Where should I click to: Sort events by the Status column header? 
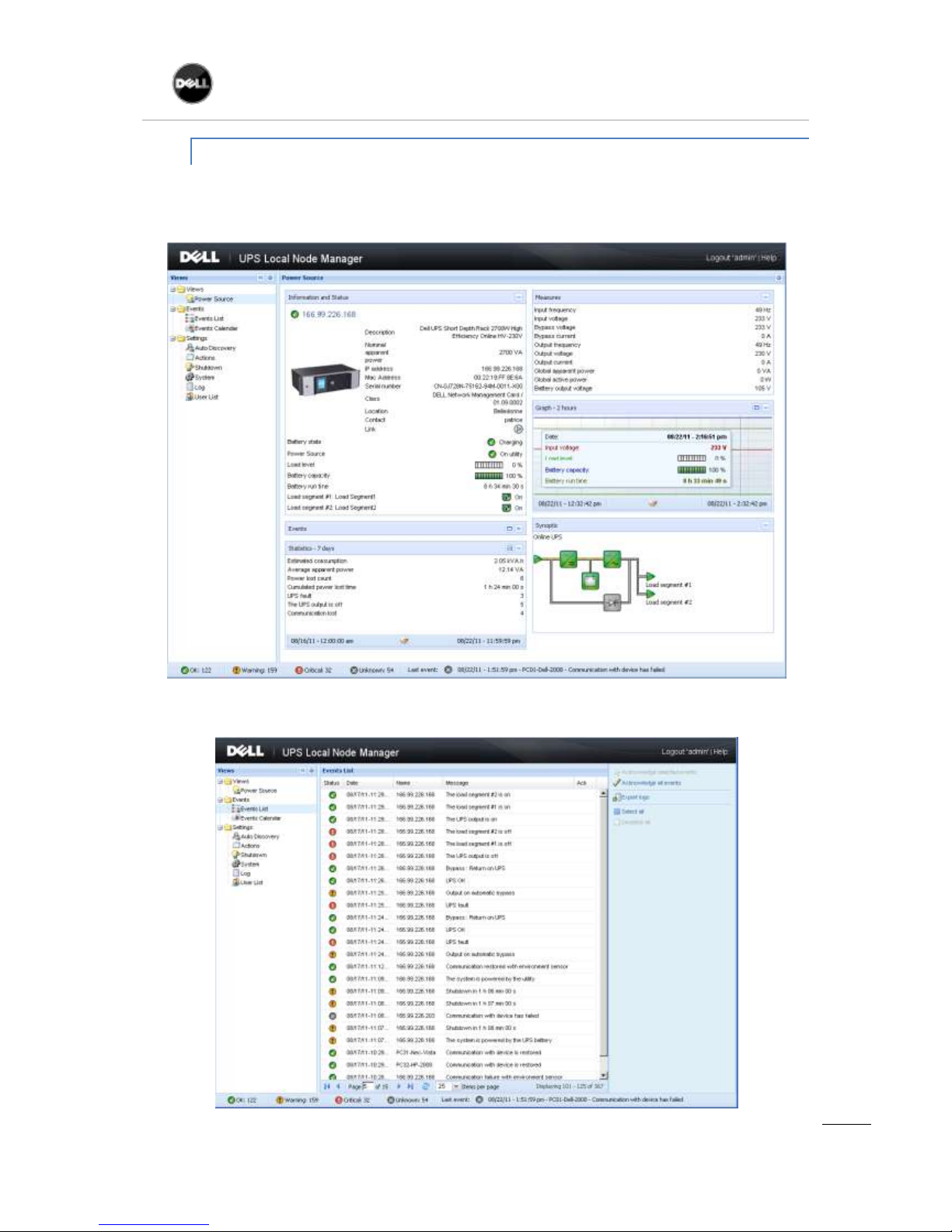click(332, 783)
